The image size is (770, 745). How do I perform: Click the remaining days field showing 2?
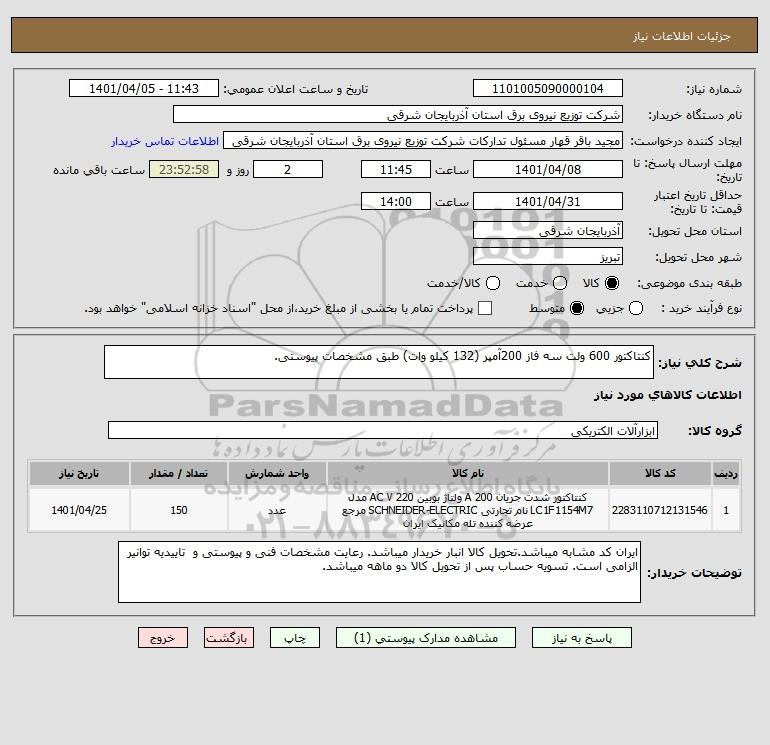click(287, 169)
